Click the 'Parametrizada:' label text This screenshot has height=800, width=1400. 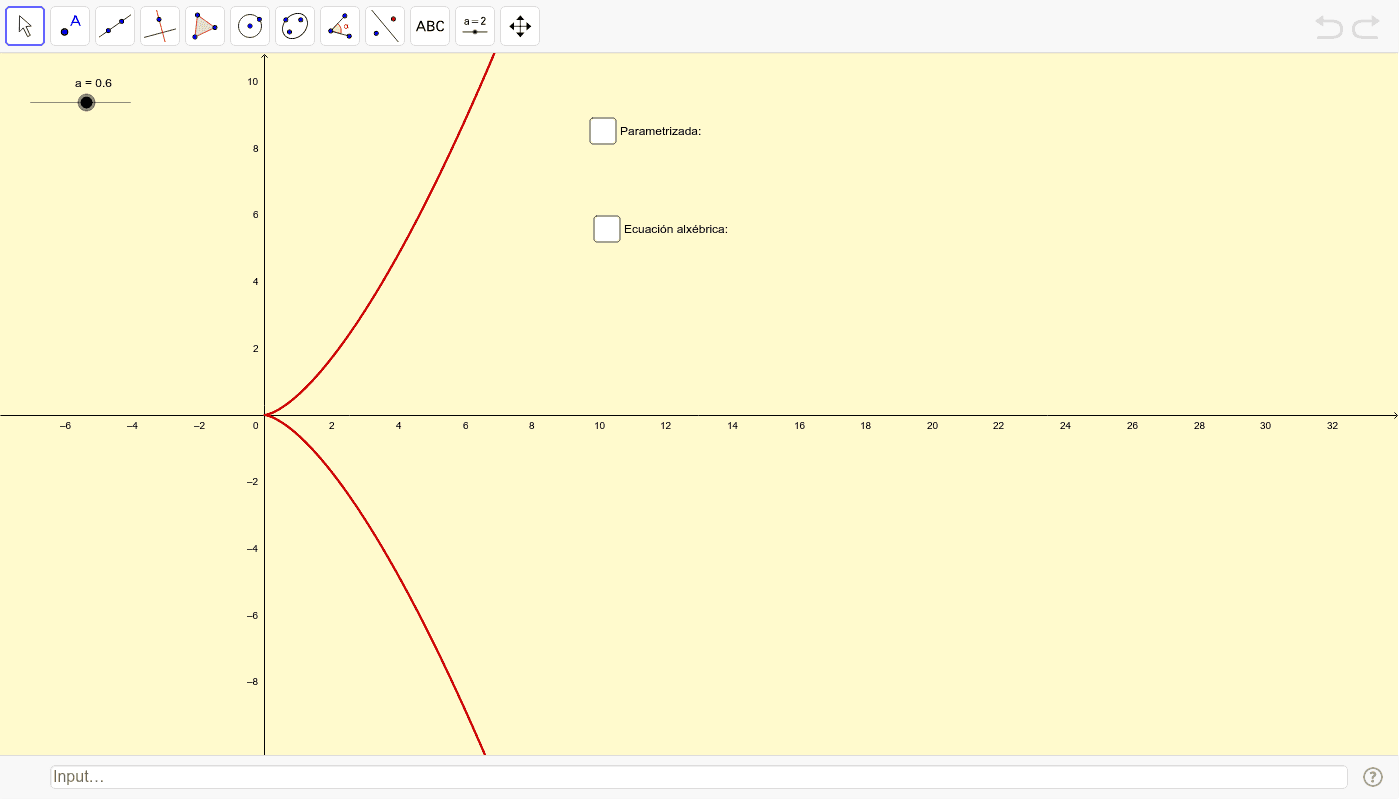(x=661, y=131)
